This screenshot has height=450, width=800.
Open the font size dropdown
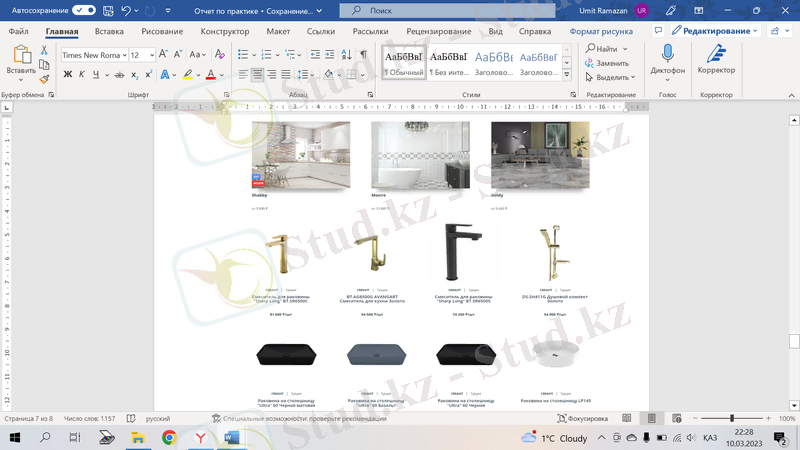[152, 55]
